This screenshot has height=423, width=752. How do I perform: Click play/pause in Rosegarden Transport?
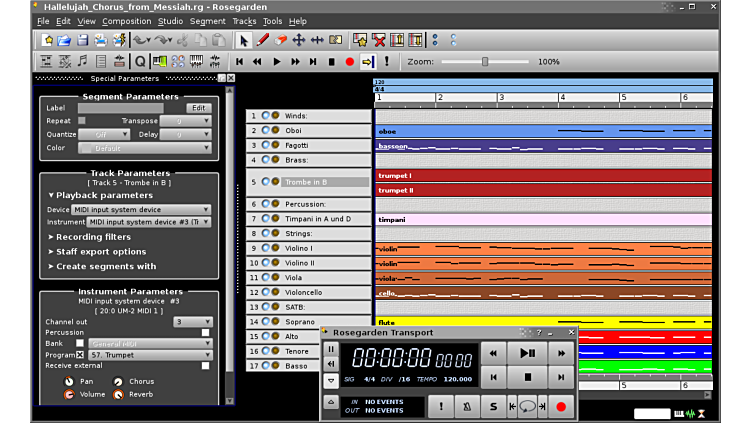527,353
